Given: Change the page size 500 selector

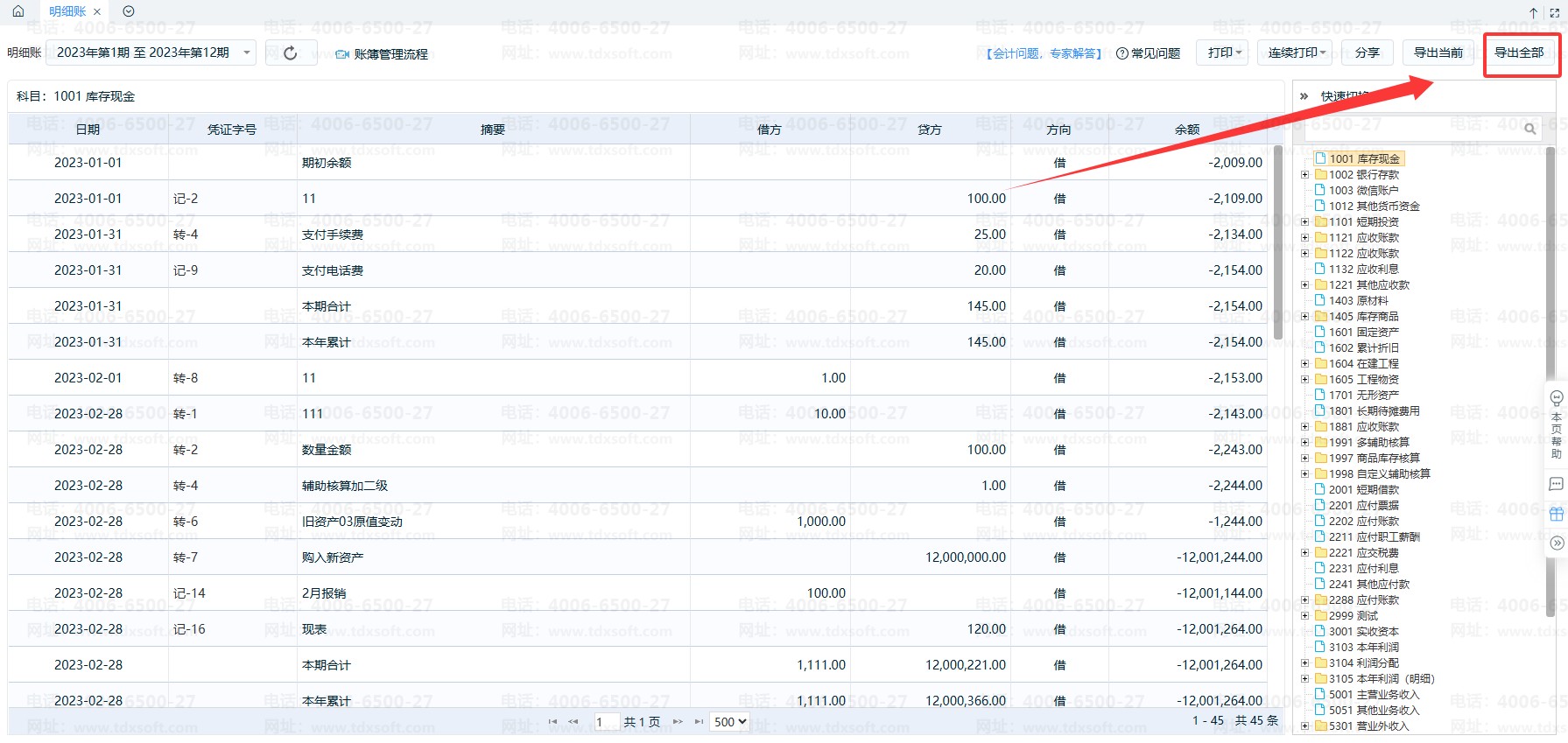Looking at the screenshot, I should pyautogui.click(x=729, y=722).
